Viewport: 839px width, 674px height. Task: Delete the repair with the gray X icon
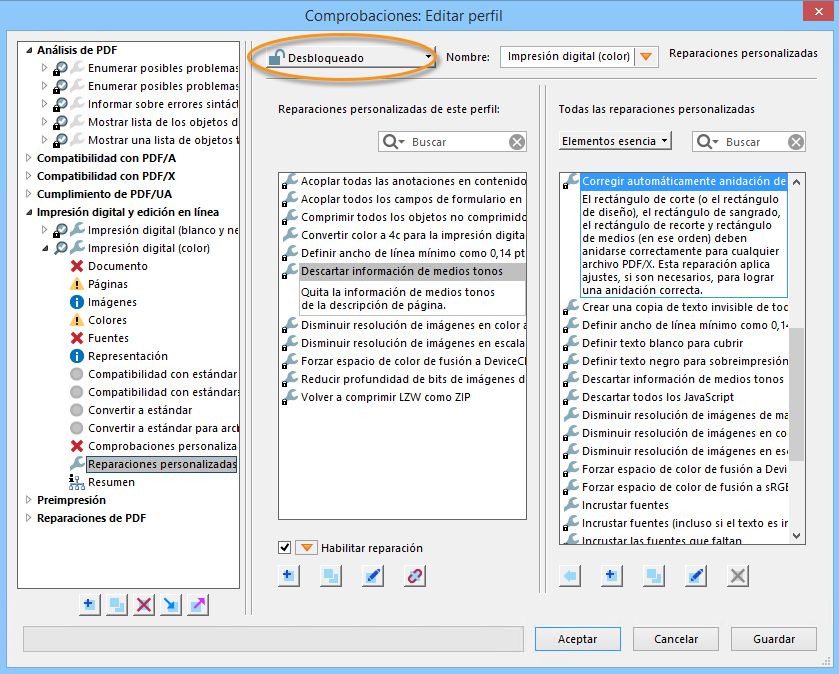click(x=738, y=576)
